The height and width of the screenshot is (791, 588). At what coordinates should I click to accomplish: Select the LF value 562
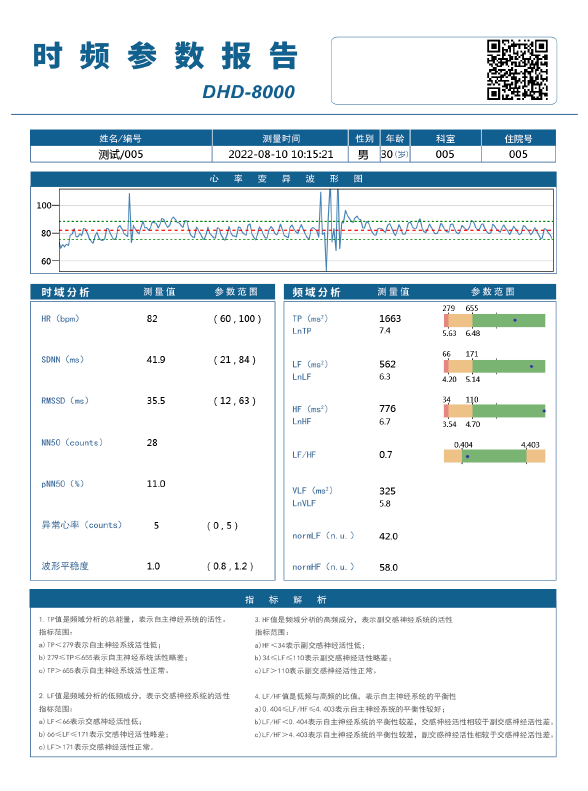[387, 364]
